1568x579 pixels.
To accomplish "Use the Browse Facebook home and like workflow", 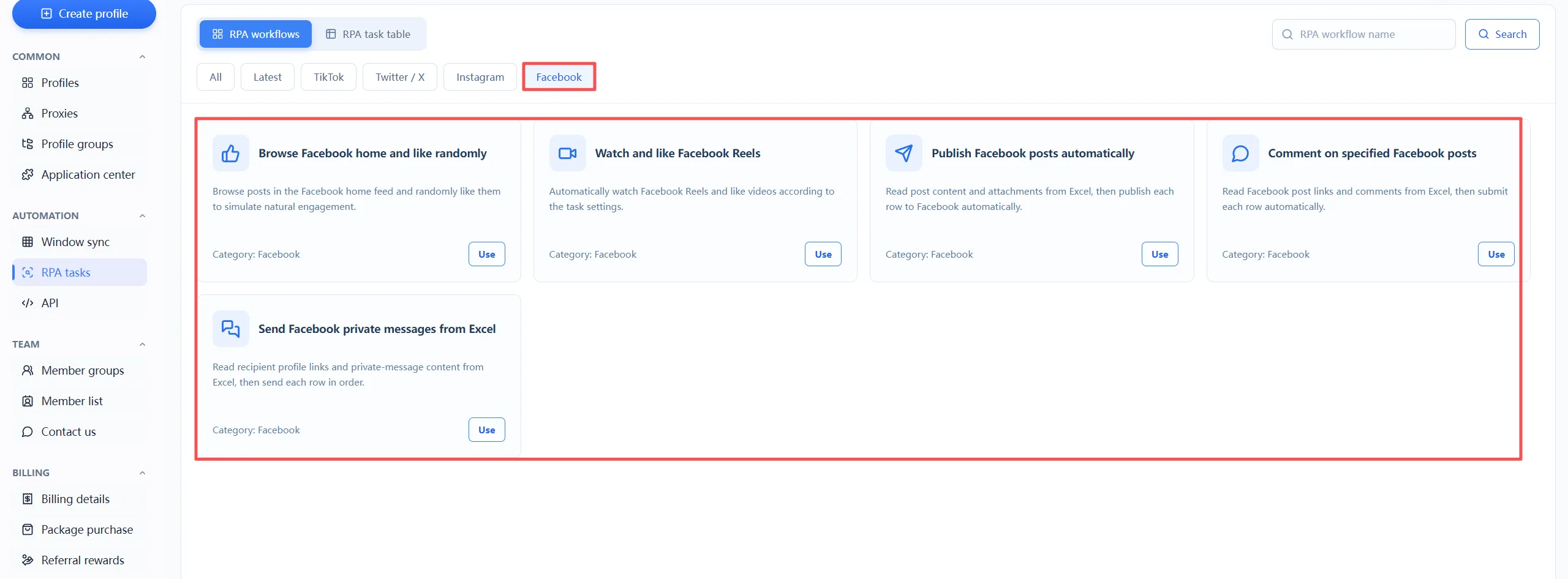I will (487, 254).
